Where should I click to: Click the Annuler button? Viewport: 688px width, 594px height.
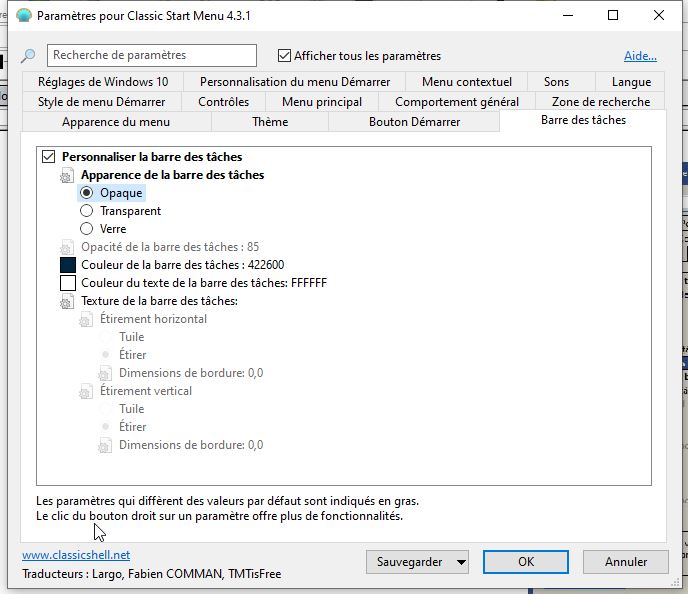626,562
